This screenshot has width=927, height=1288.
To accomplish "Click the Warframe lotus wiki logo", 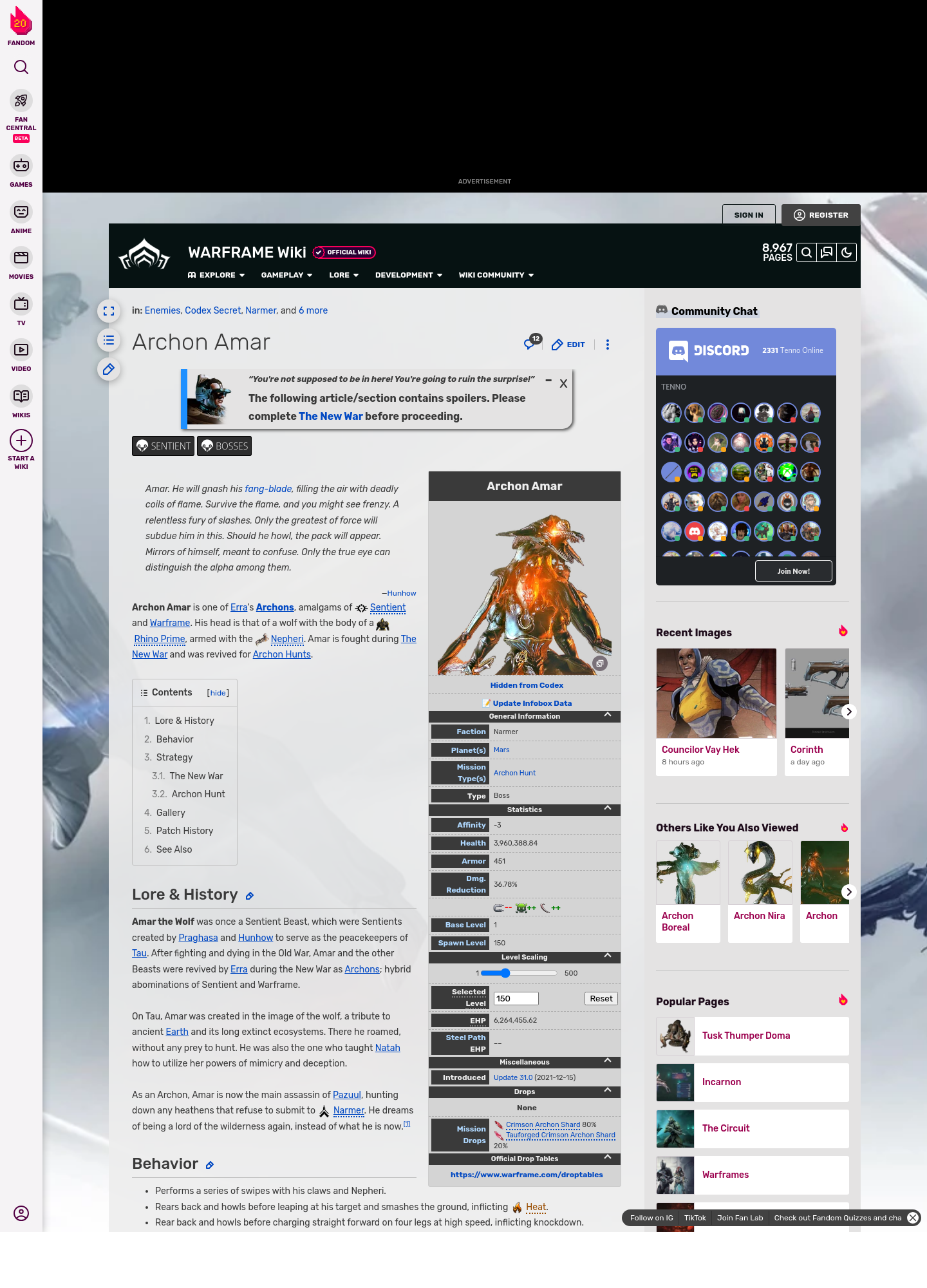I will pyautogui.click(x=144, y=255).
